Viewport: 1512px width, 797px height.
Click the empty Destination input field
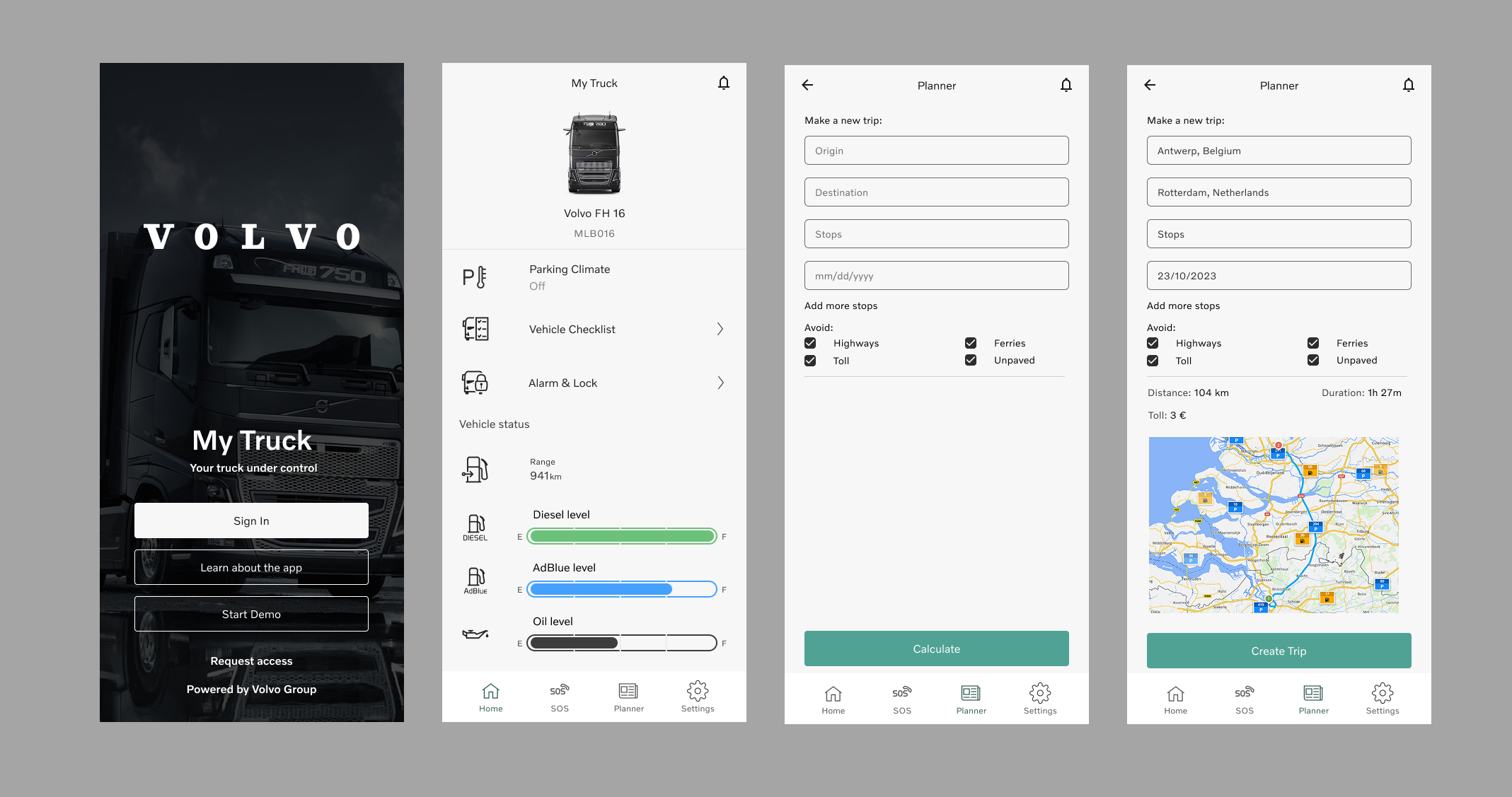(936, 192)
